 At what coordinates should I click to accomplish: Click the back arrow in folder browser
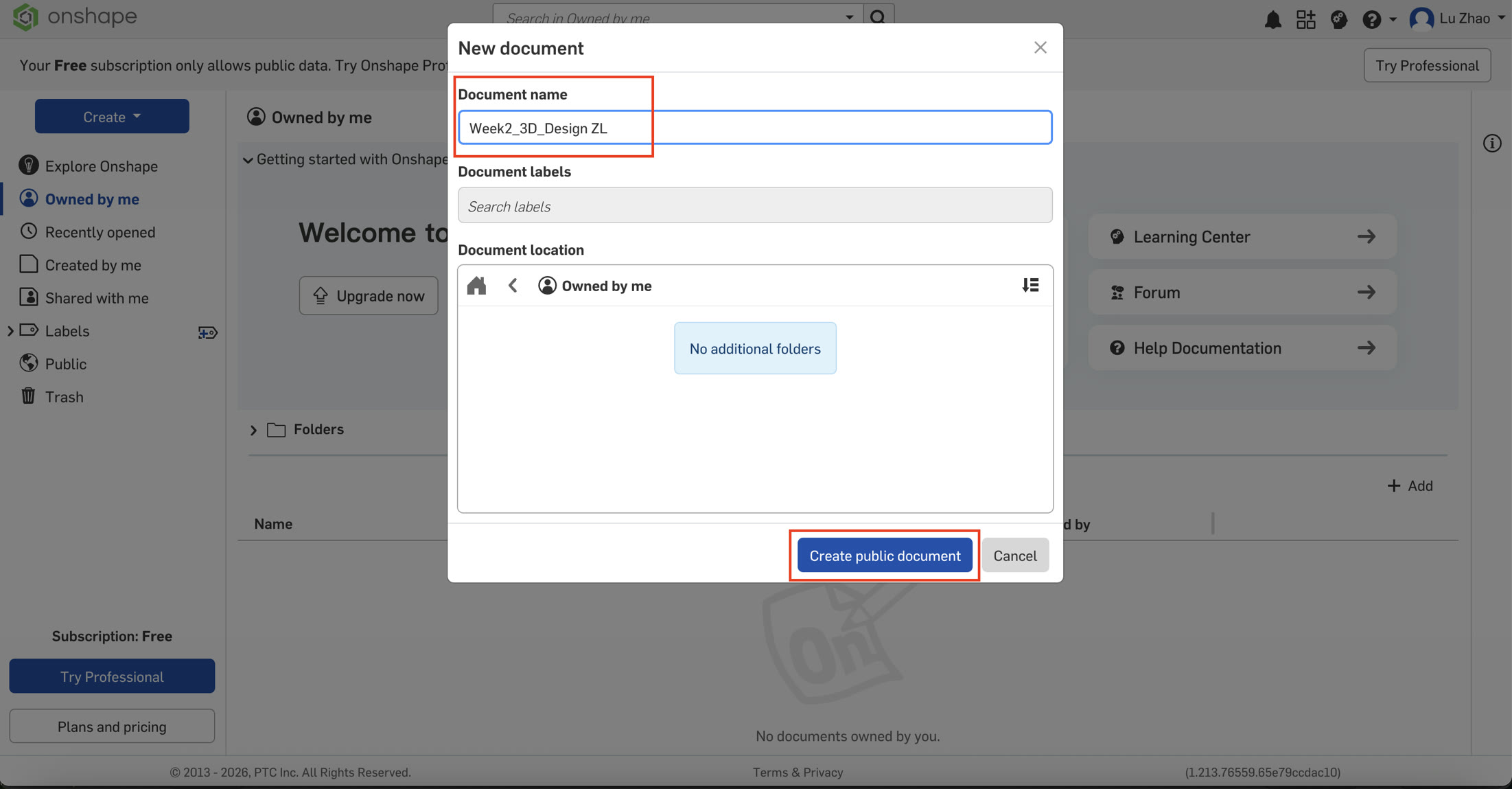click(513, 286)
